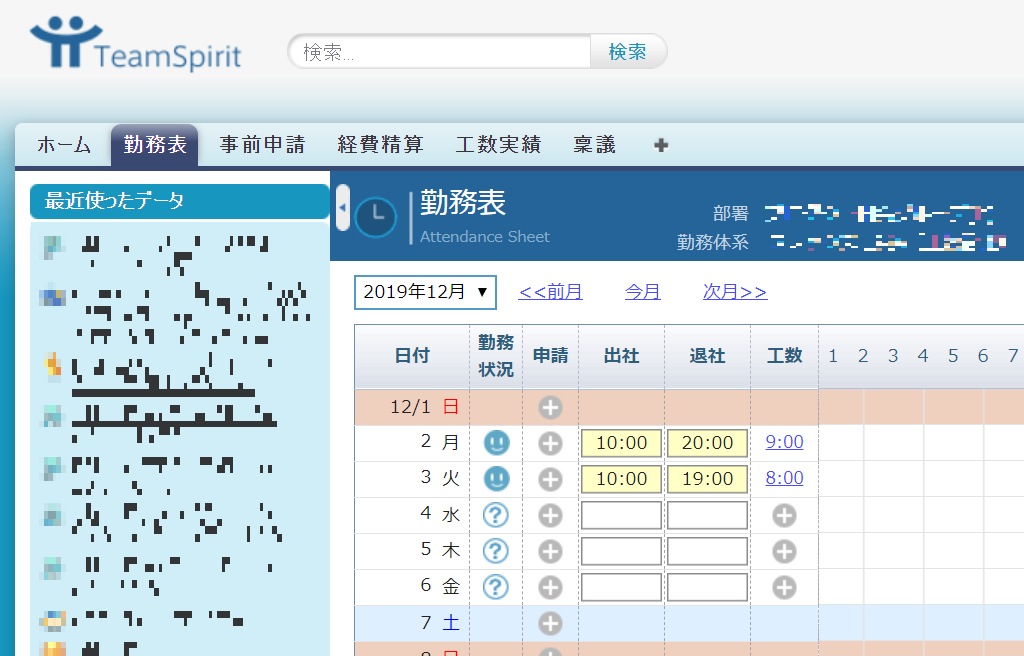1024x656 pixels.
Task: Add work hours for Friday 6
Action: point(784,587)
